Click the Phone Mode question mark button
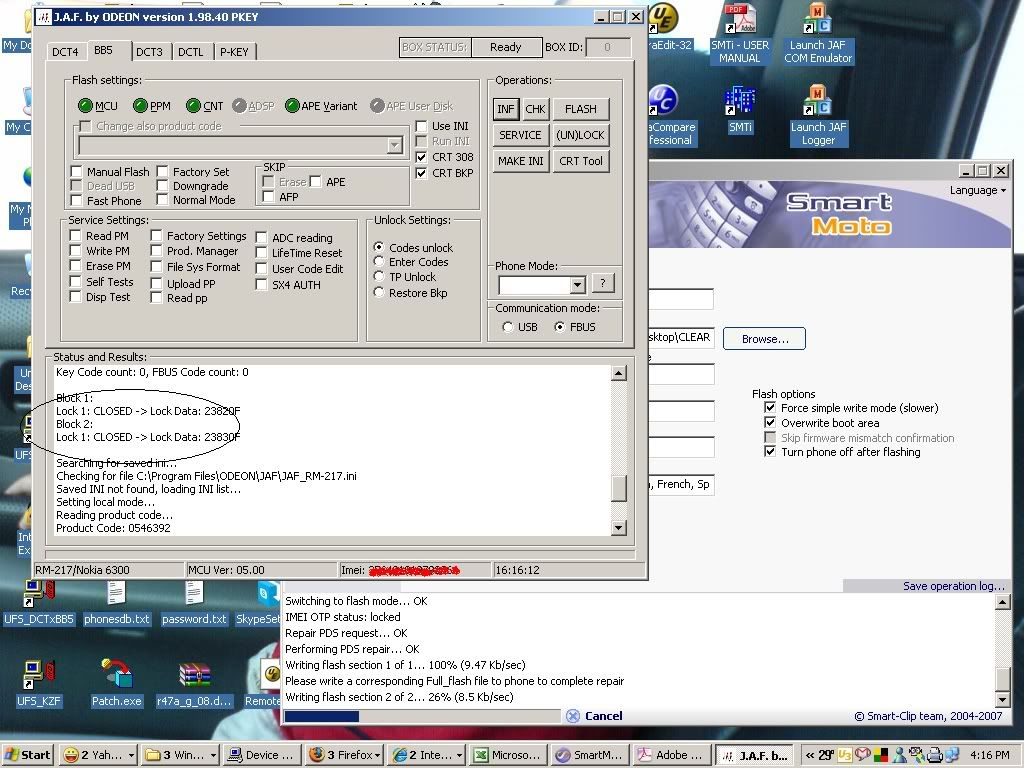Screen dimensions: 1024x768 pos(603,283)
